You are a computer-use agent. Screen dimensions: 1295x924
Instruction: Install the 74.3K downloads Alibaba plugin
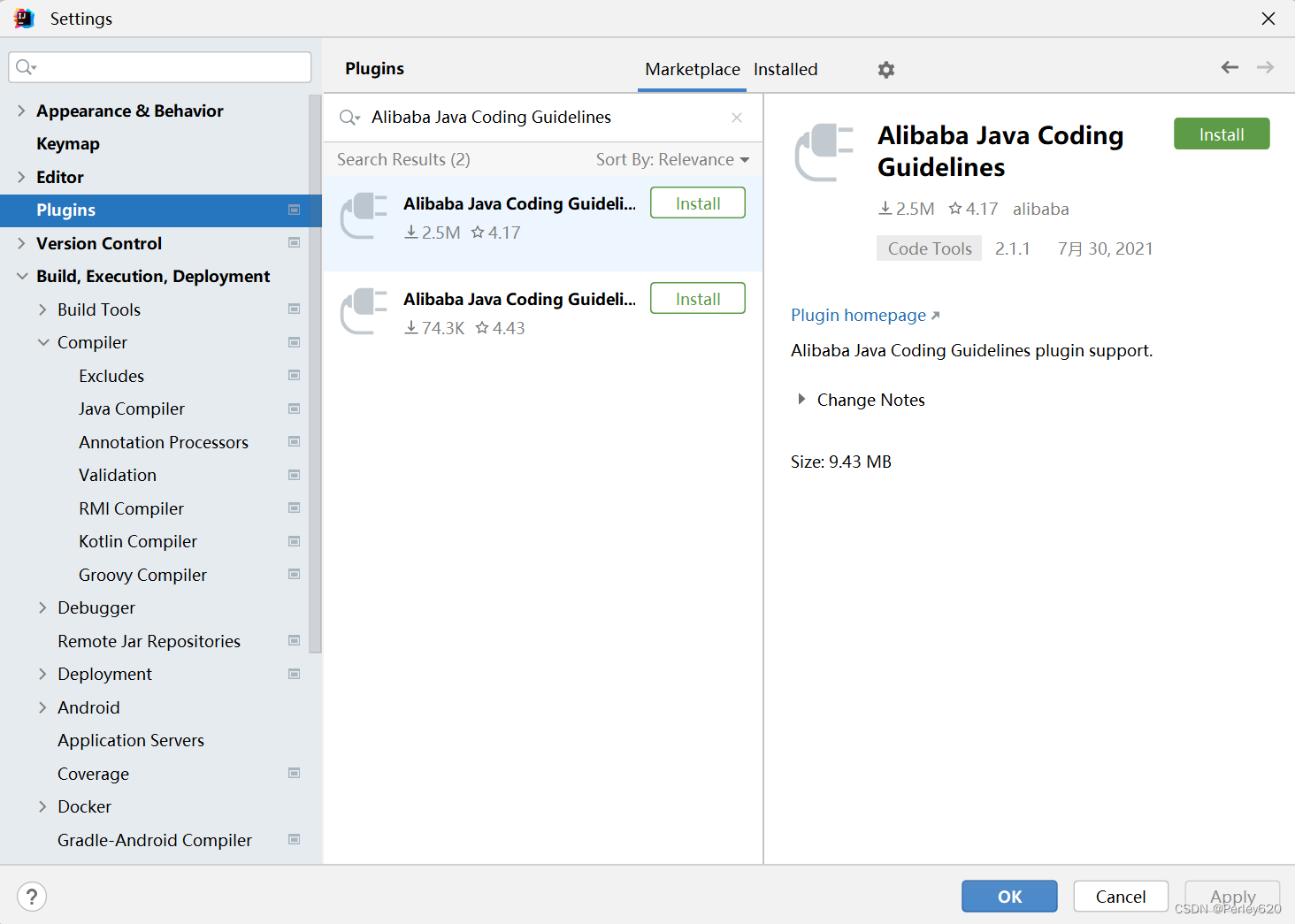click(x=698, y=299)
